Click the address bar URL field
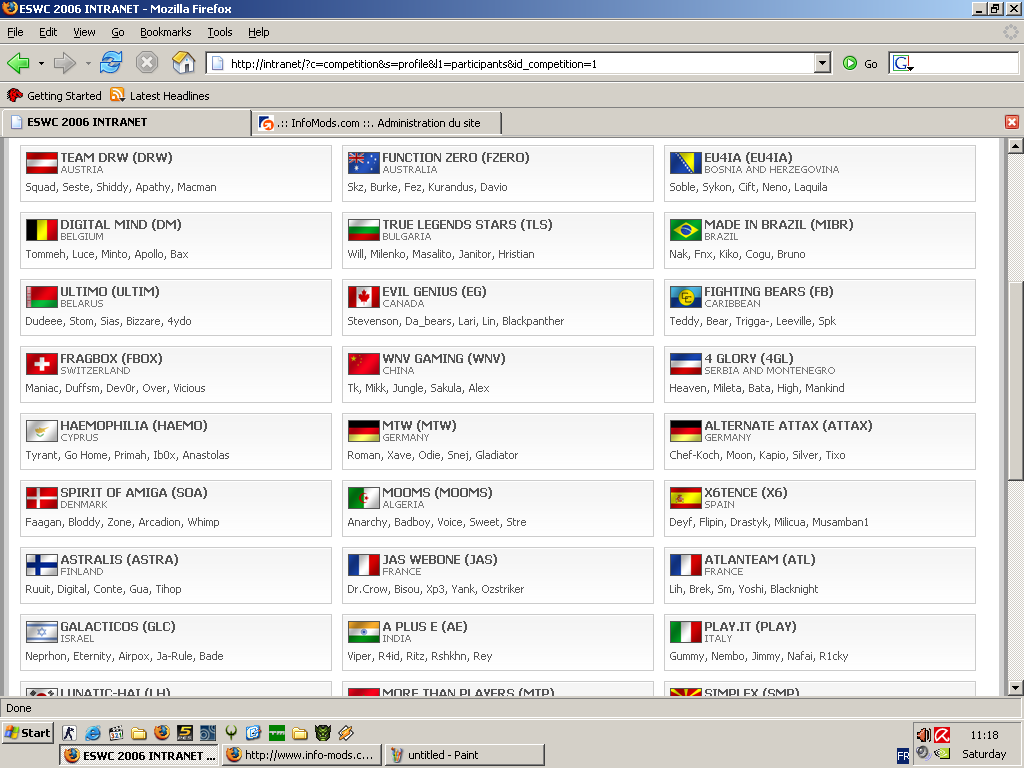 click(x=519, y=63)
